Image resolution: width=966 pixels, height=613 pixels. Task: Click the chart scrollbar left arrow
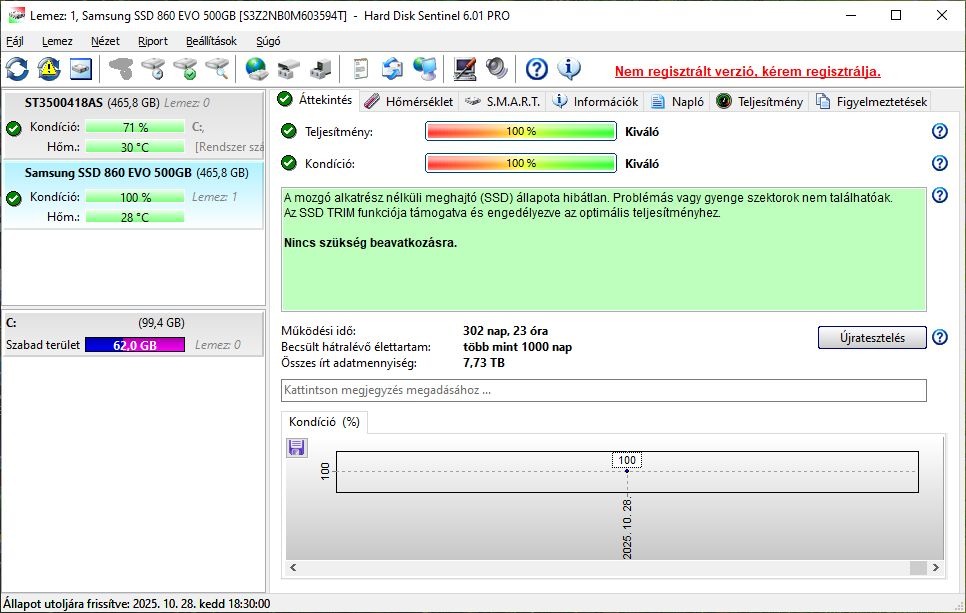click(x=293, y=567)
